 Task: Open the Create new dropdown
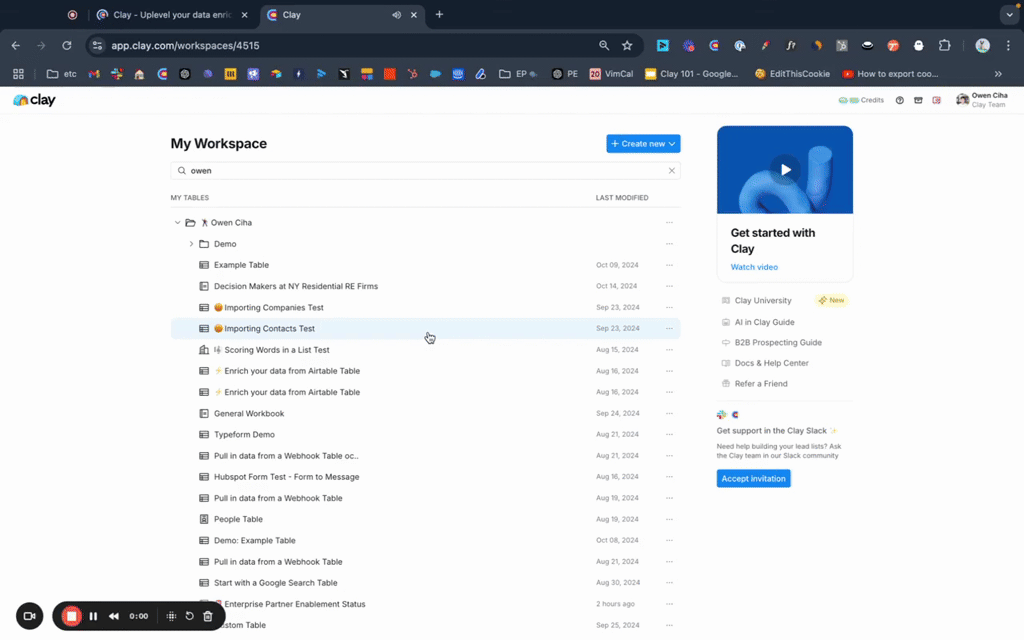coord(643,144)
